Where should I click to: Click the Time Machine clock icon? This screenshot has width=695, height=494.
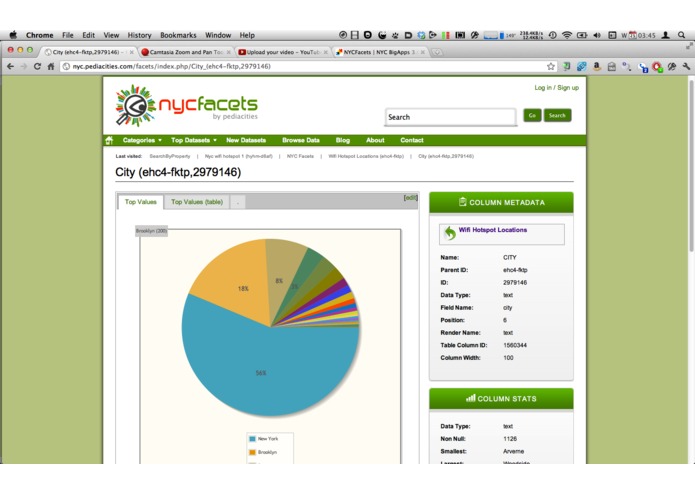pos(552,35)
